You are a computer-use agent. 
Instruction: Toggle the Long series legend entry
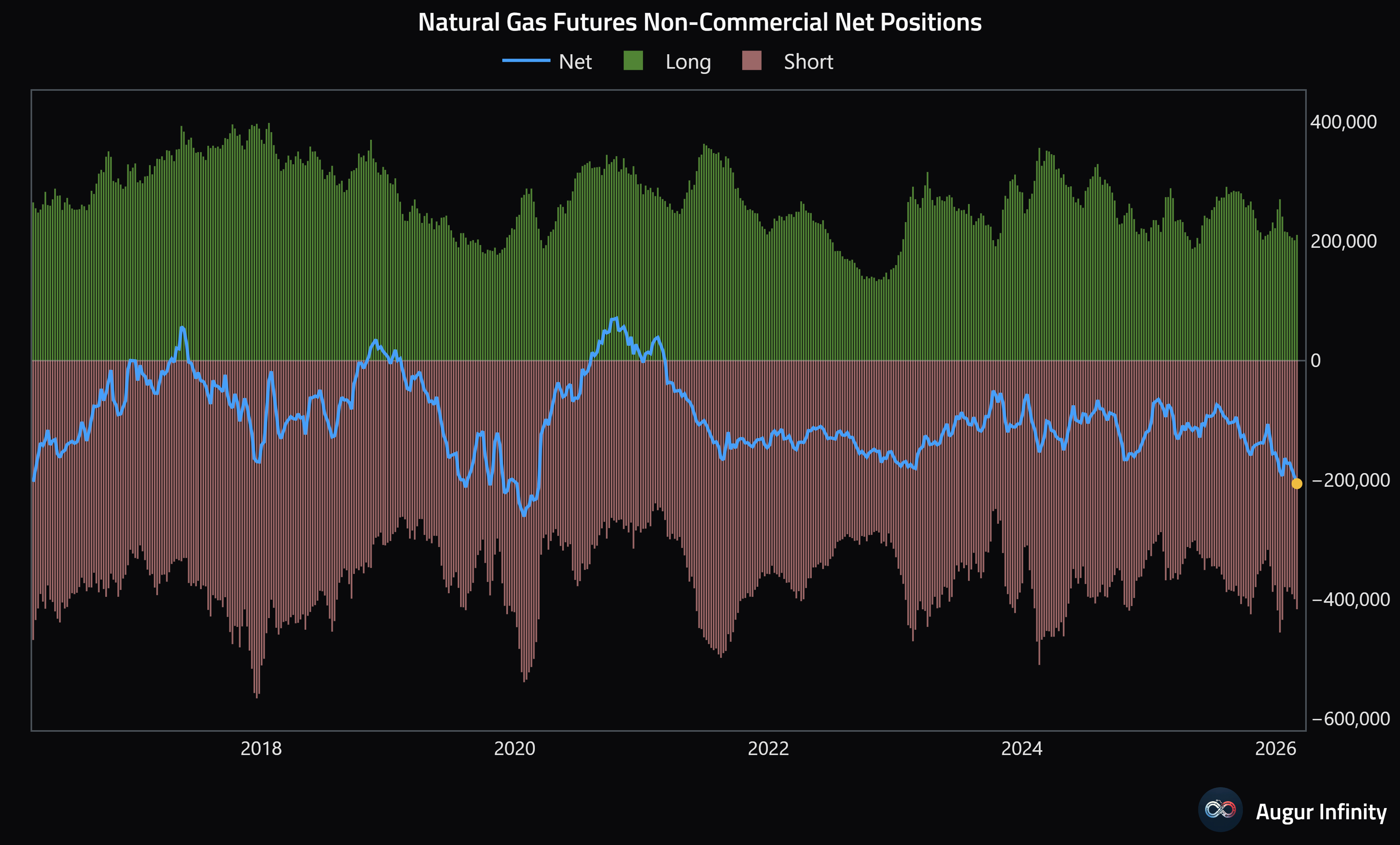[x=688, y=61]
